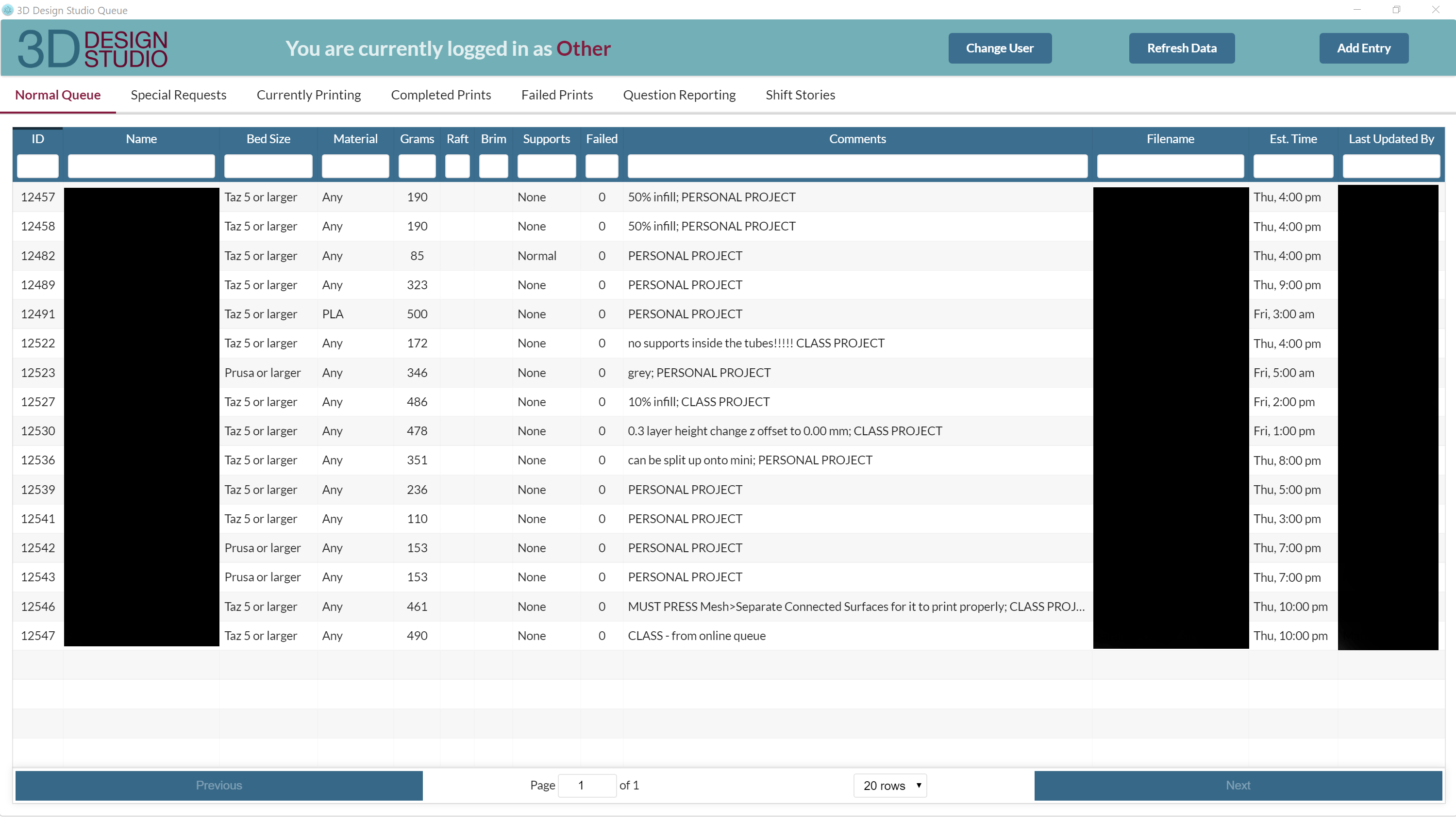Open the Question Reporting tab

coord(679,95)
